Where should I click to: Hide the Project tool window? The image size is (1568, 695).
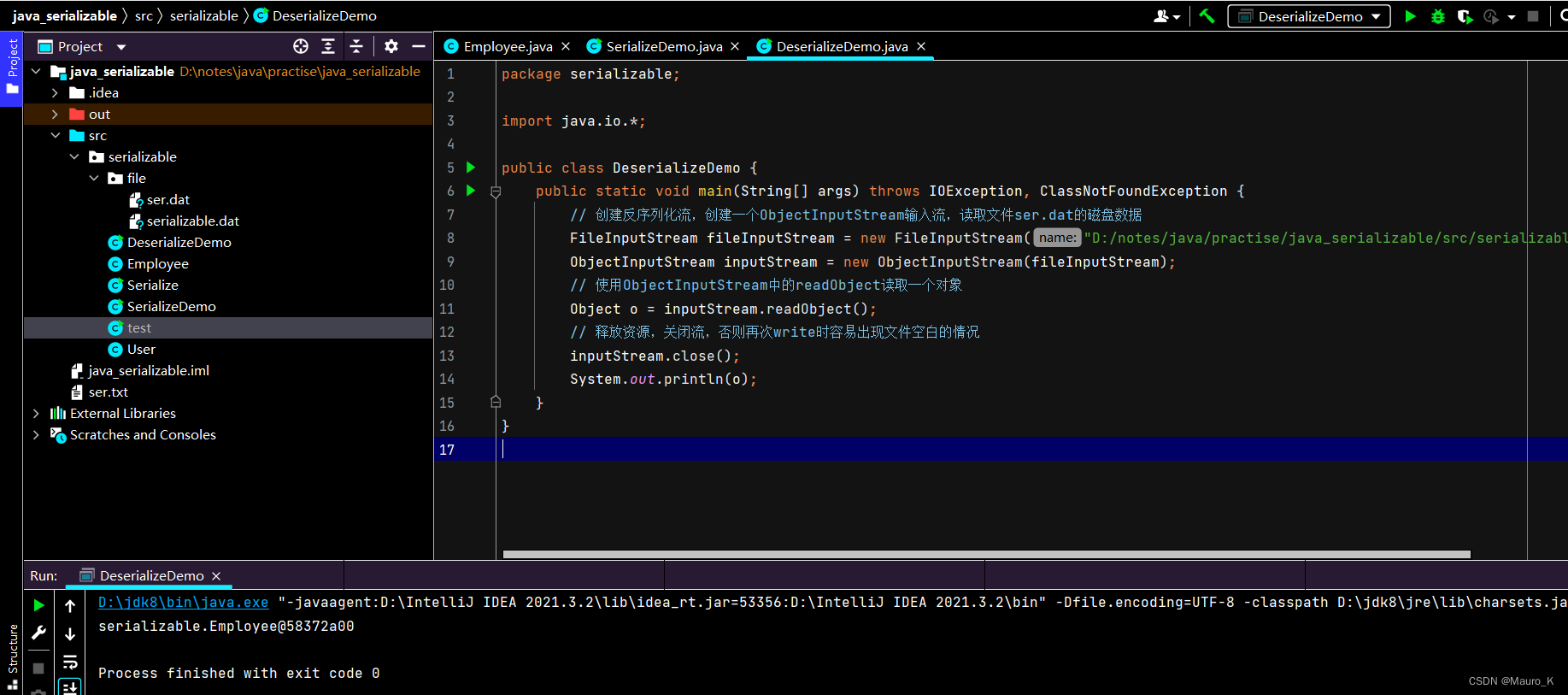[x=419, y=46]
